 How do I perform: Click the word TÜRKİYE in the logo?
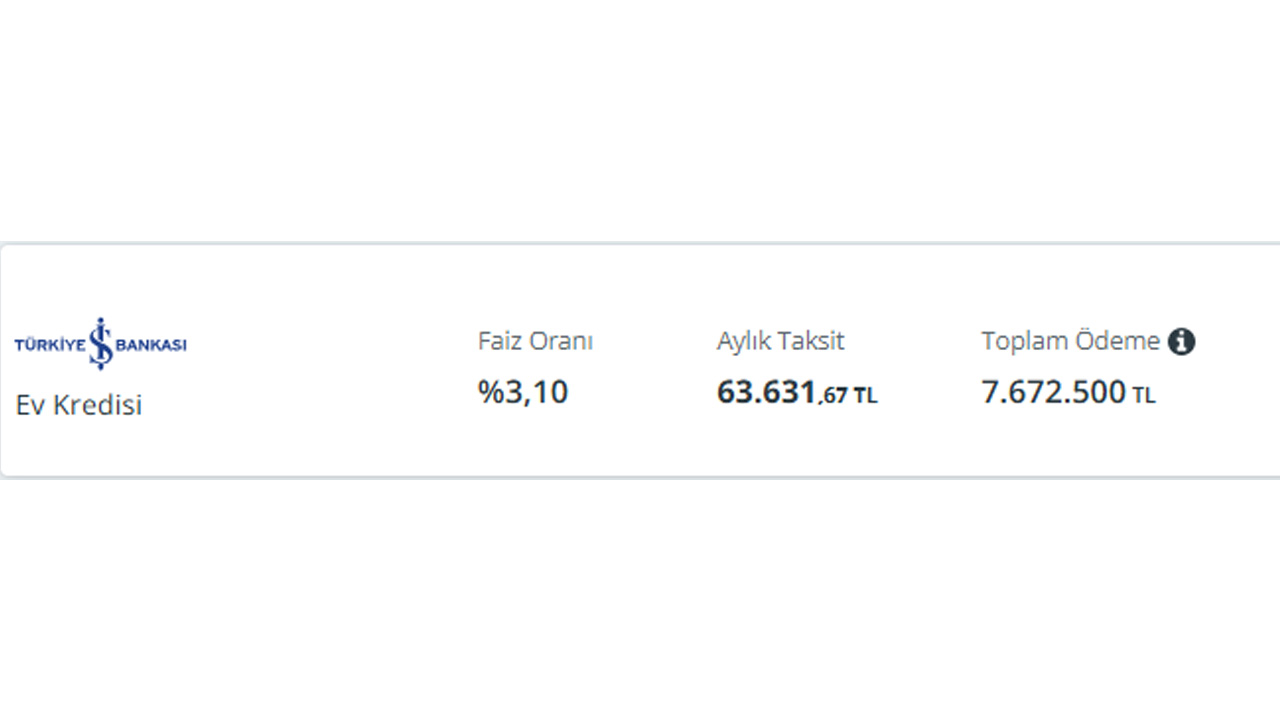[x=50, y=345]
